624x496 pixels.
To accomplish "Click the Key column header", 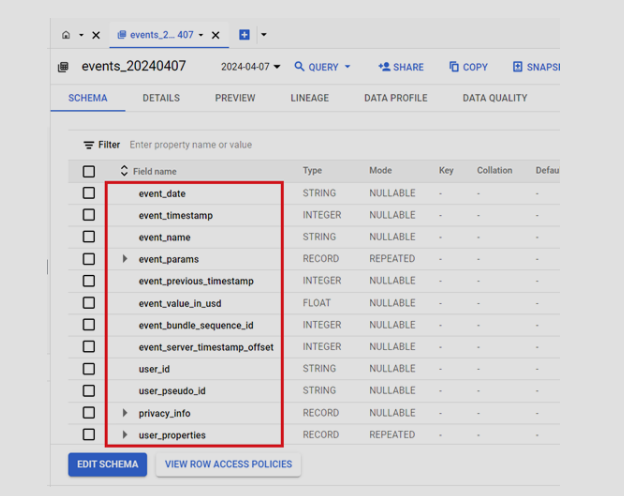I will pos(446,170).
